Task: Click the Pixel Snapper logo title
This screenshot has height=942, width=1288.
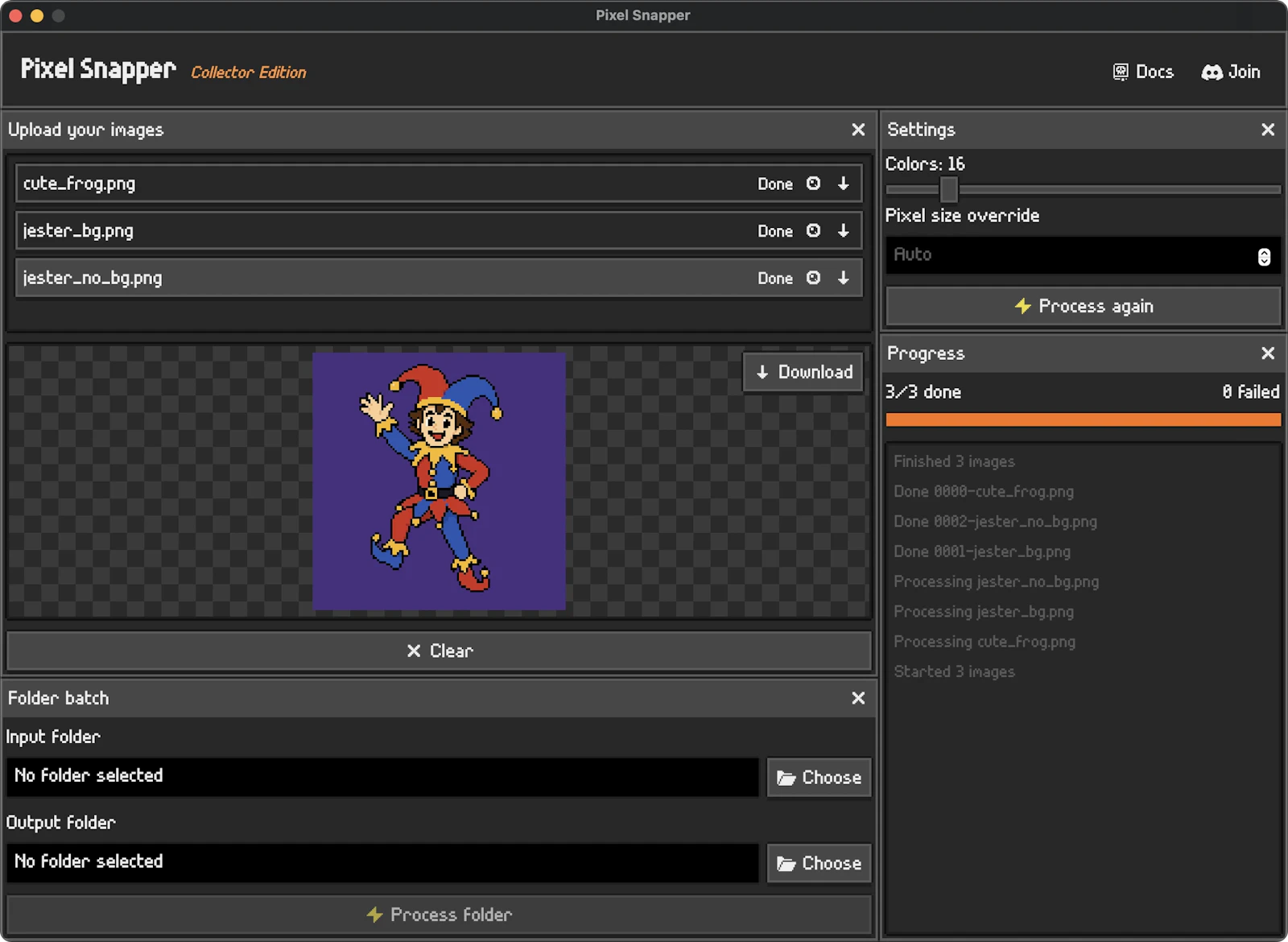Action: click(x=97, y=69)
